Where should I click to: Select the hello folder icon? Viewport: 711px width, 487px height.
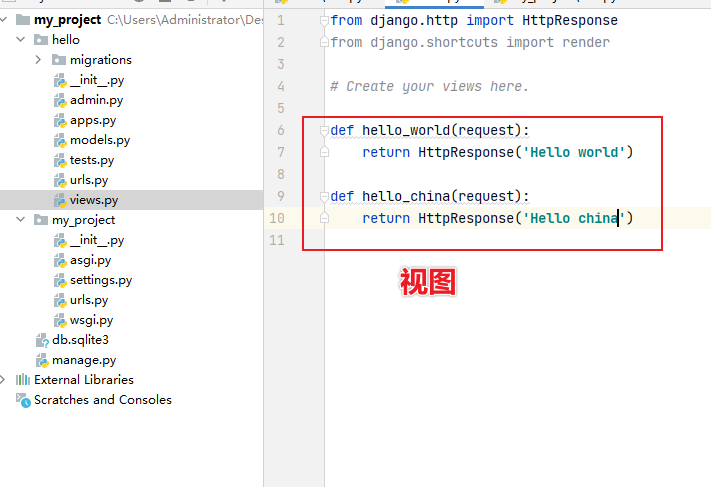[41, 40]
